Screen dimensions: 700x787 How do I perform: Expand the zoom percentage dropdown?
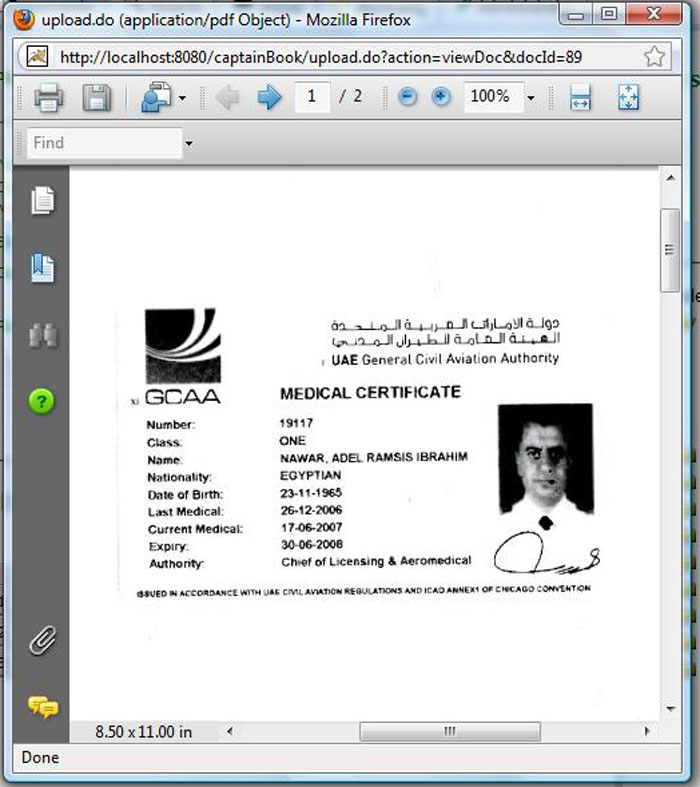[530, 98]
